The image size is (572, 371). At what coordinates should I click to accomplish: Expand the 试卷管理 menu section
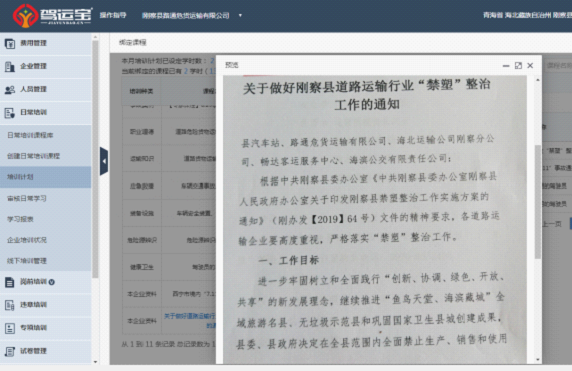[46, 351]
